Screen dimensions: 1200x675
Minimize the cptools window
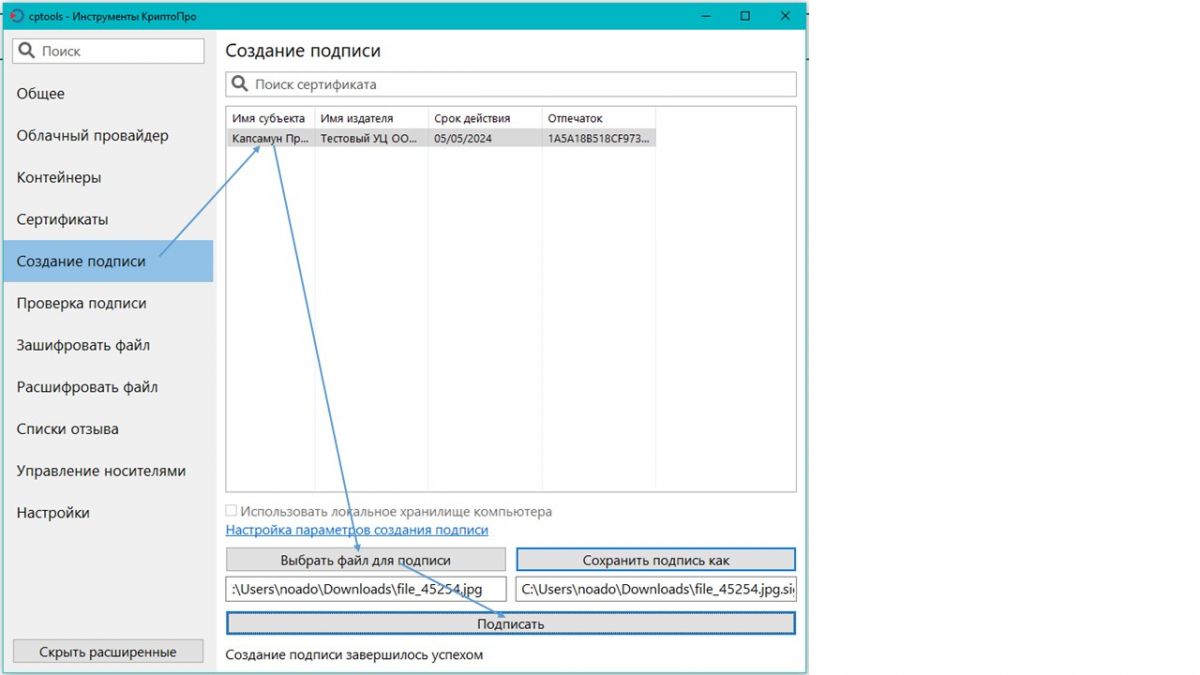705,16
